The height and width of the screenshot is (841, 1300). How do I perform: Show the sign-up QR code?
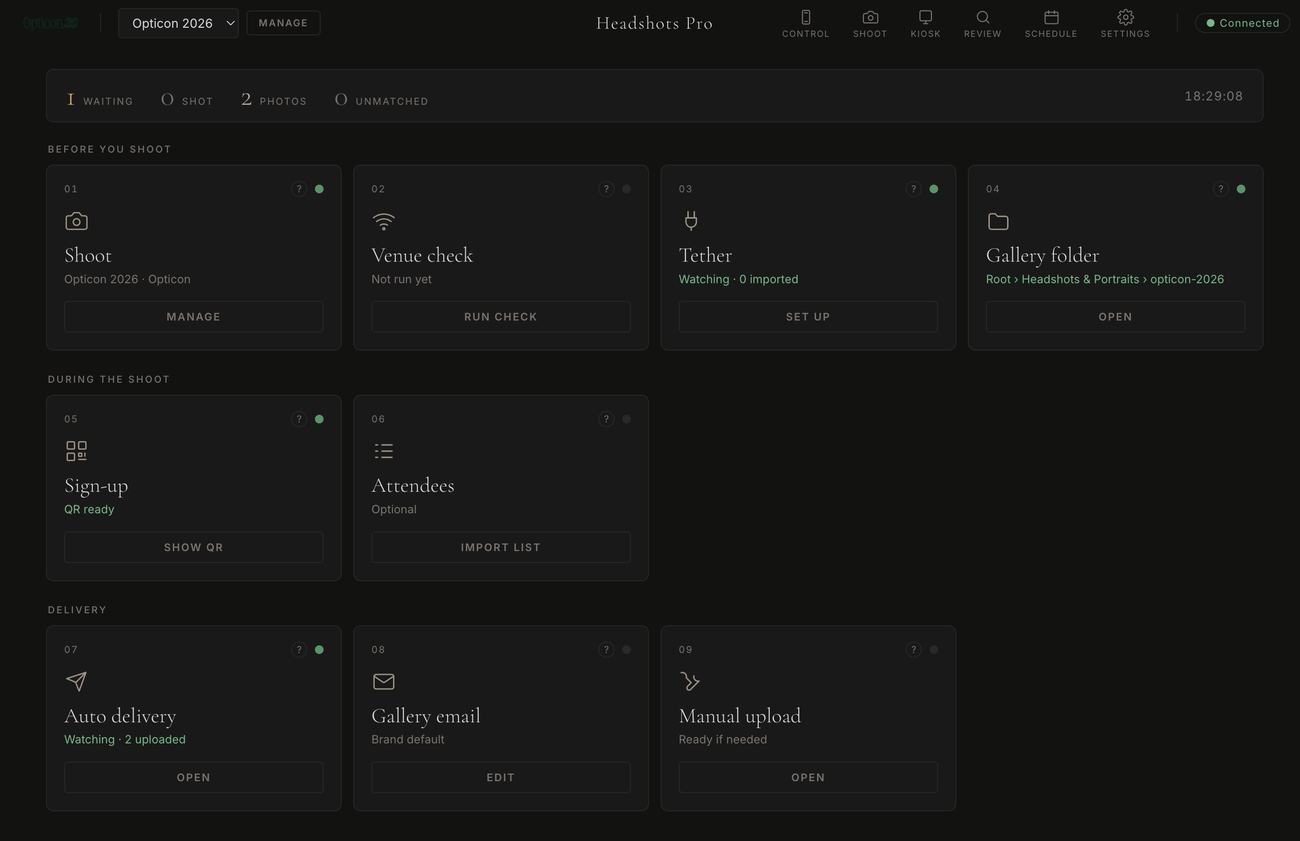coord(194,547)
